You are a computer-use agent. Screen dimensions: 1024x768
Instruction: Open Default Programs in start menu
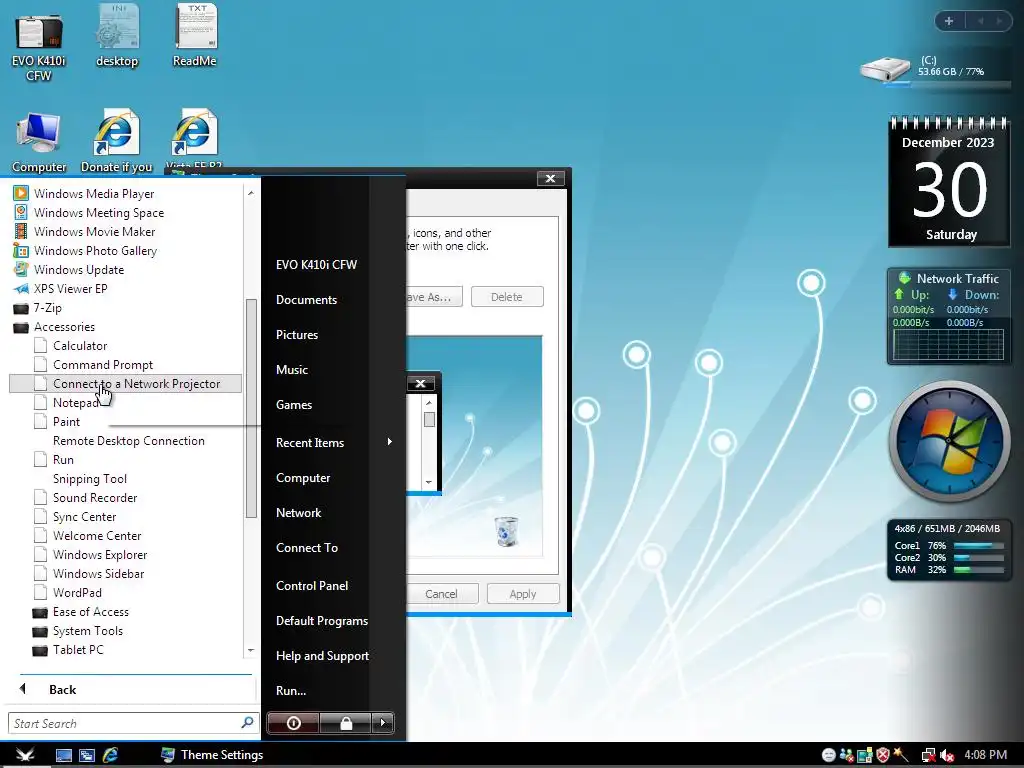(x=321, y=620)
